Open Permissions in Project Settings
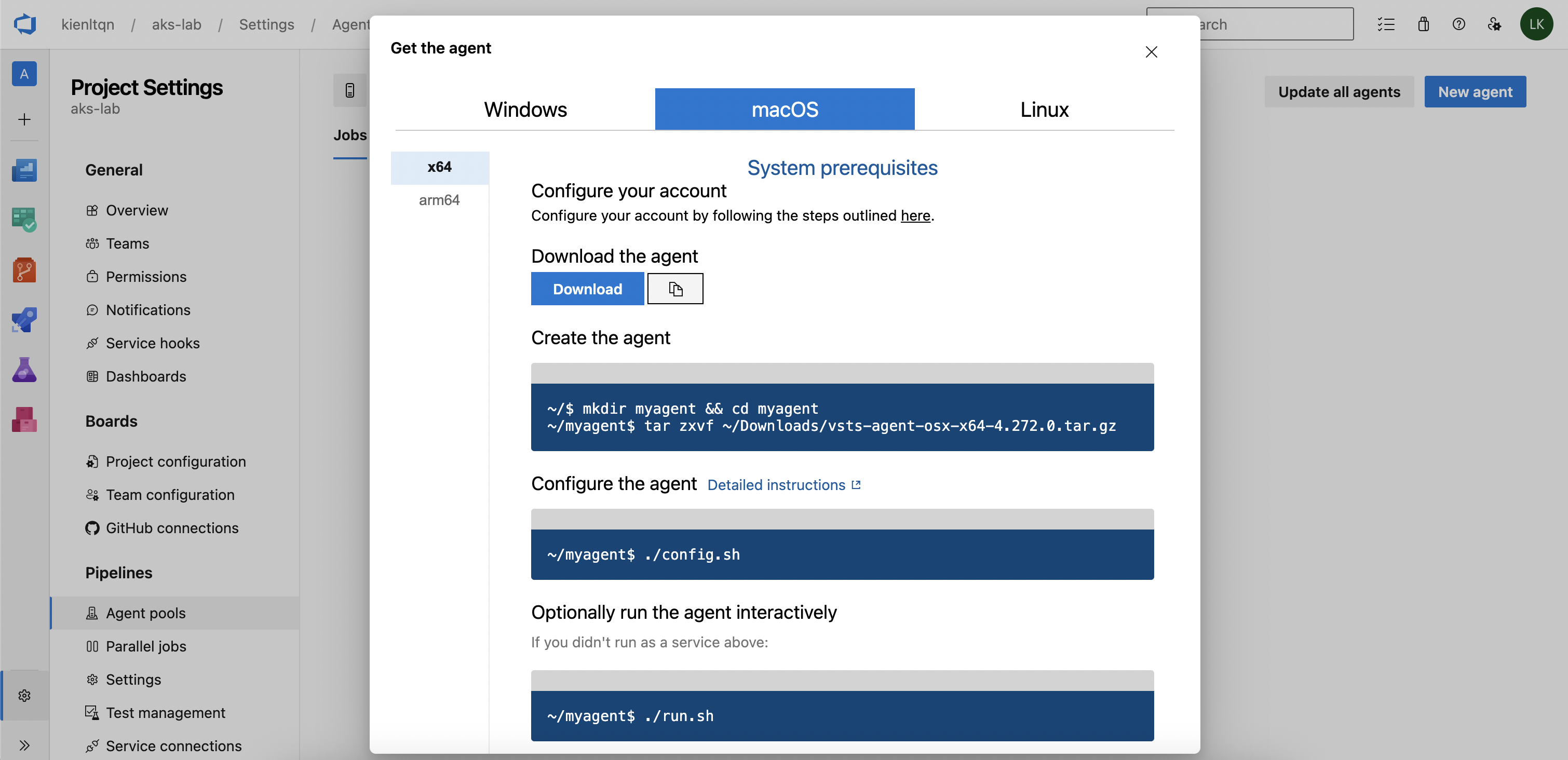 pyautogui.click(x=146, y=277)
